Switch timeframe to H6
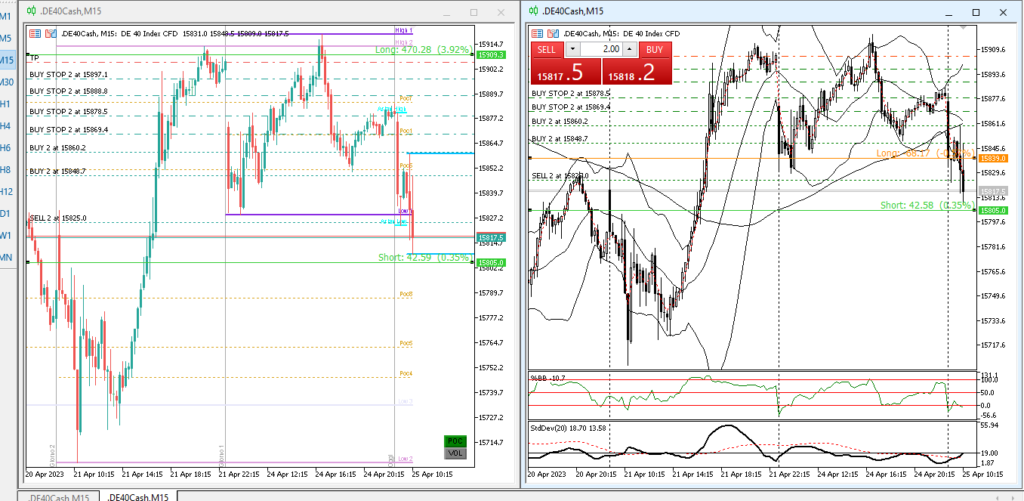Image resolution: width=1024 pixels, height=501 pixels. click(x=6, y=148)
